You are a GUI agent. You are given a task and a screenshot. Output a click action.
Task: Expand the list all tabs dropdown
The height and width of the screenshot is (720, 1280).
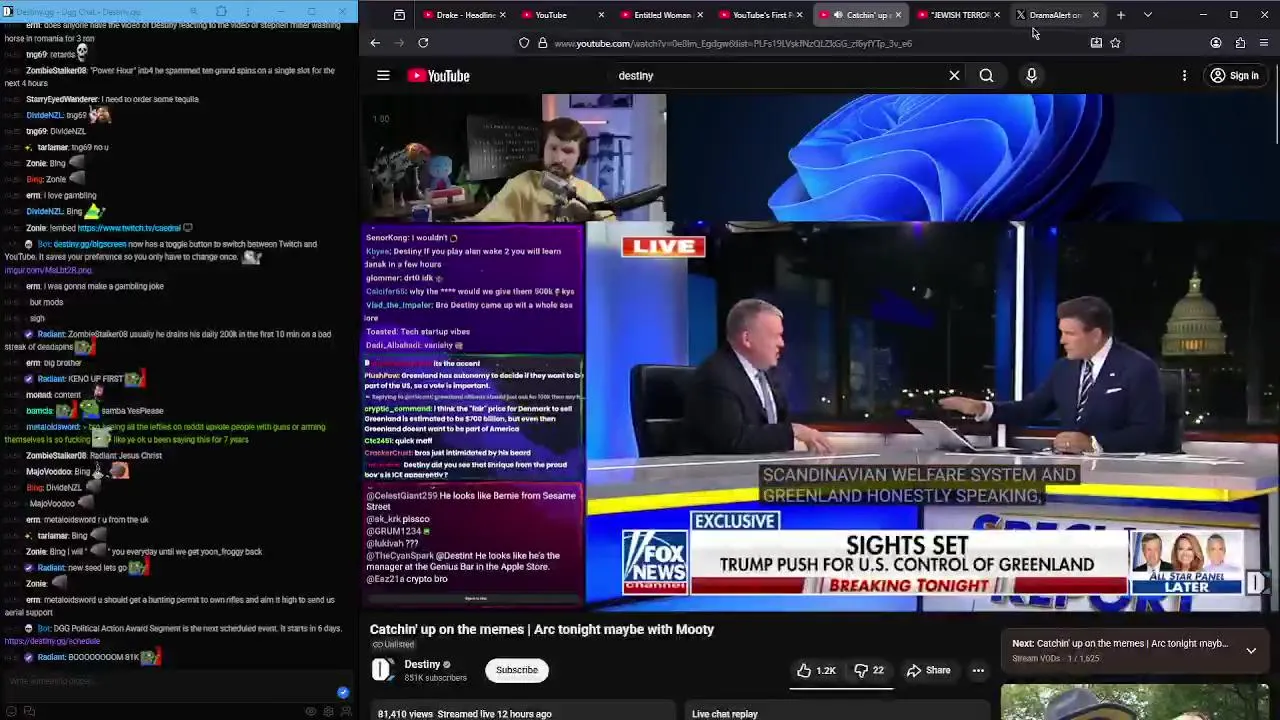(x=1148, y=15)
